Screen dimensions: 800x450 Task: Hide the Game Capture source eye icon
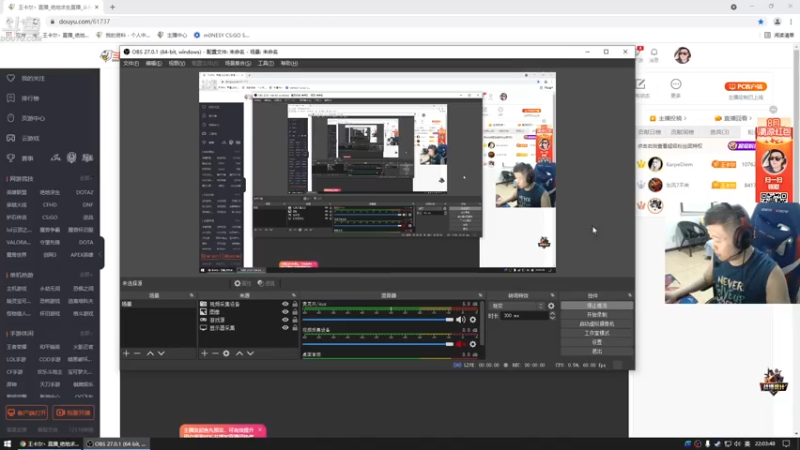(x=285, y=320)
